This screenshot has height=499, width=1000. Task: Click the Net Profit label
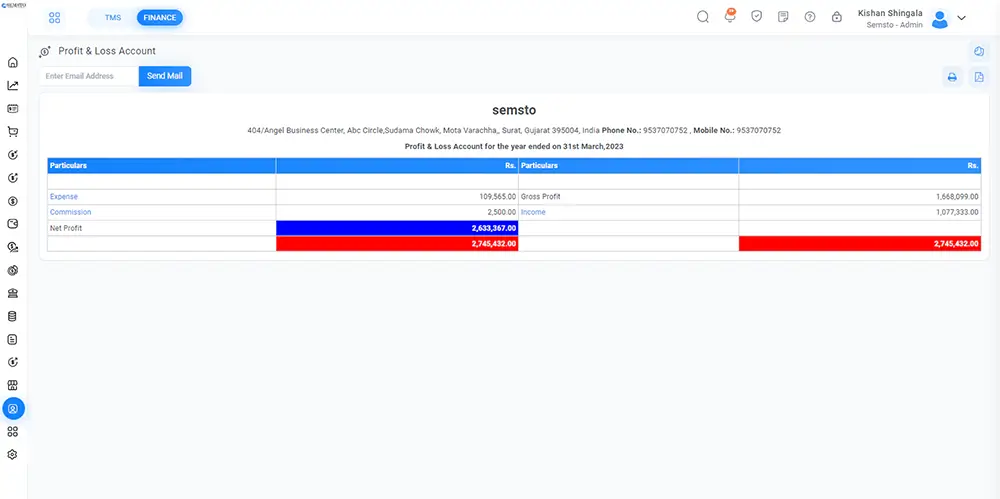coord(66,228)
